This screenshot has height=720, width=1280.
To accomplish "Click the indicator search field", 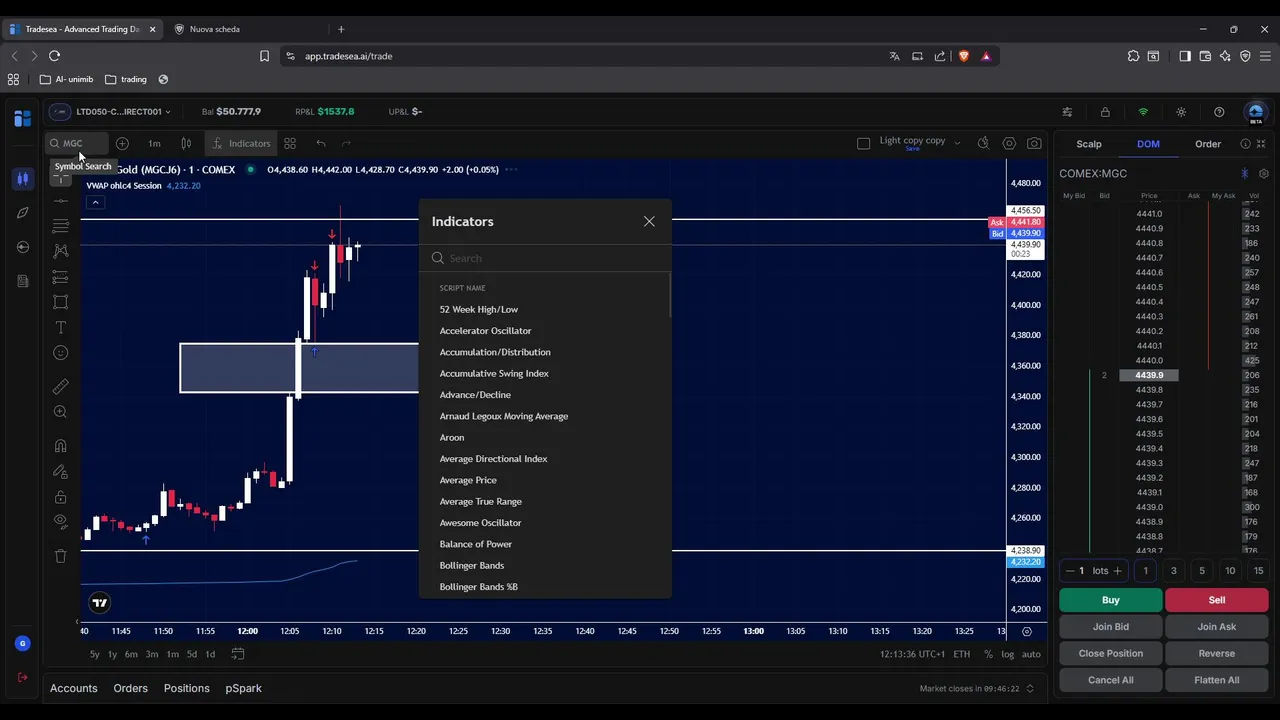I will click(545, 258).
